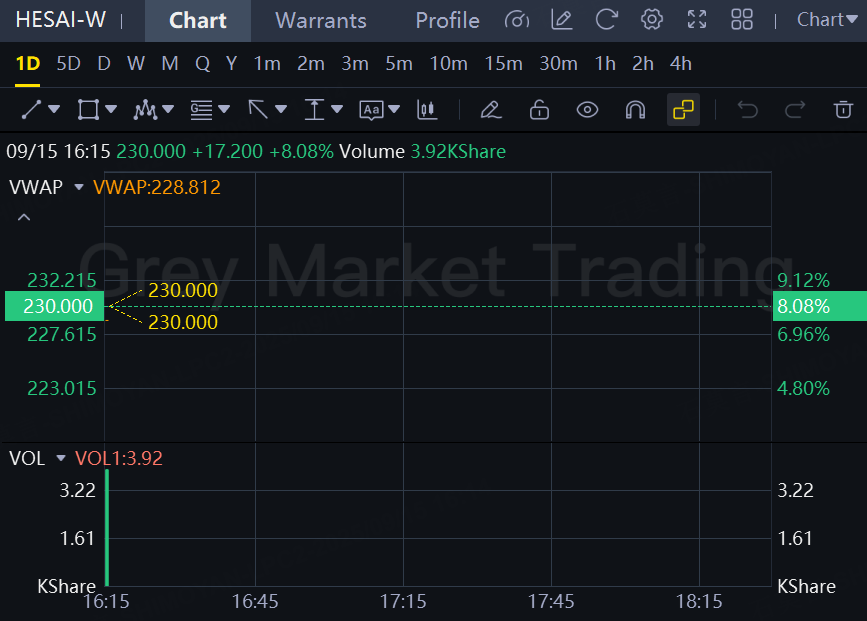Open the VWAP indicator dropdown
Viewport: 867px width, 621px height.
79,187
